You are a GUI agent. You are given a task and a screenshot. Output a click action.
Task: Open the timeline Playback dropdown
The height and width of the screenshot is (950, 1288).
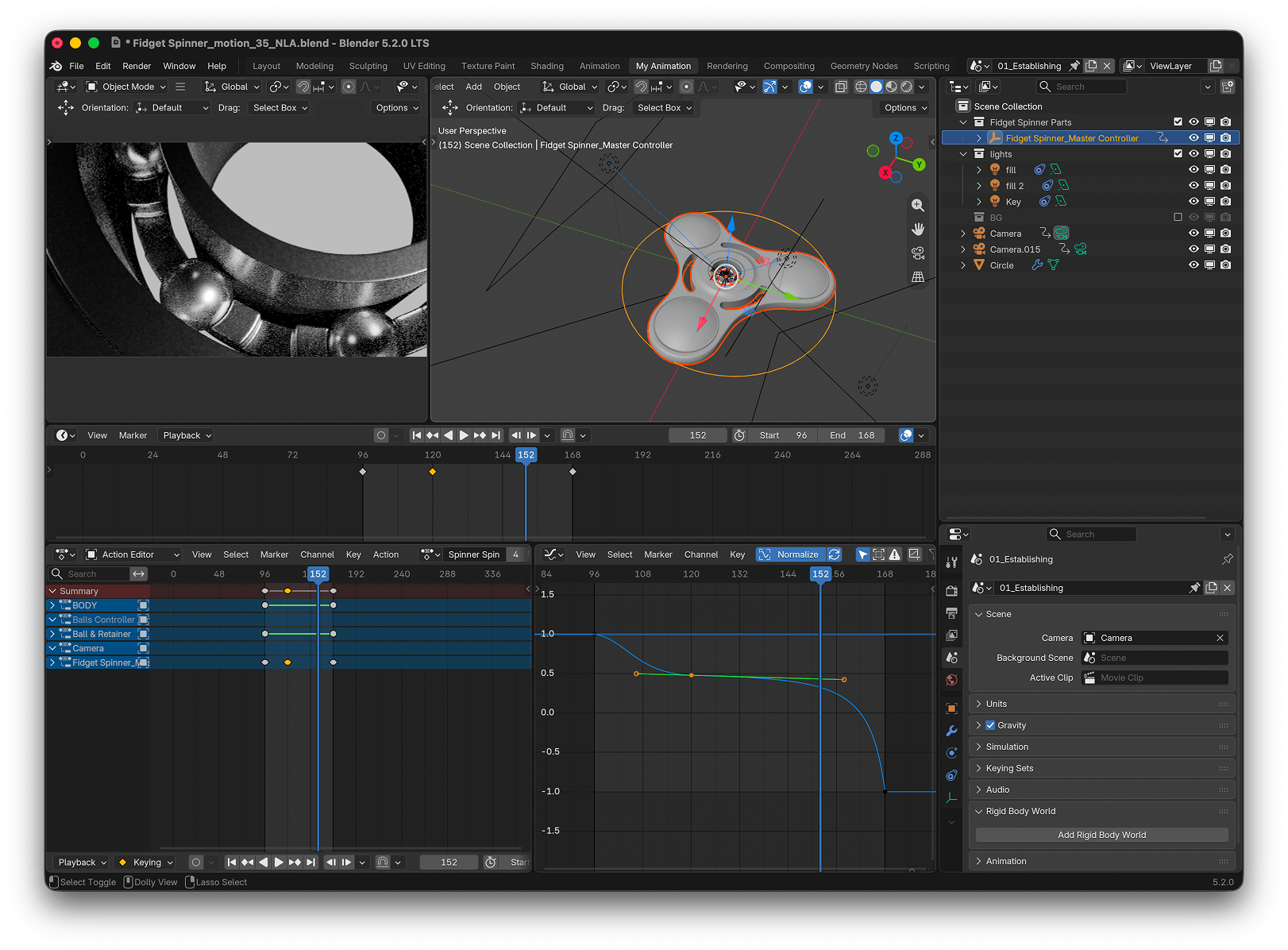point(187,435)
